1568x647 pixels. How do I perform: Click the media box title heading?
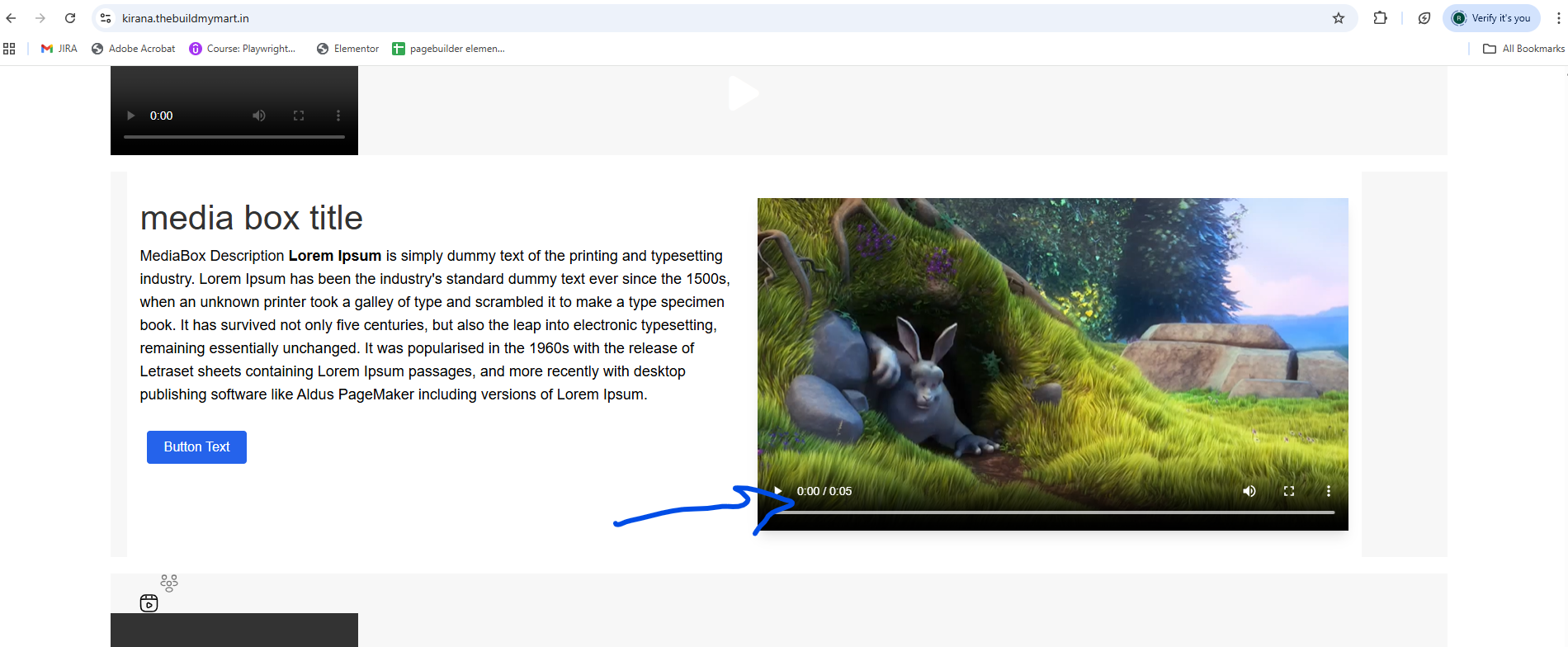pos(252,218)
